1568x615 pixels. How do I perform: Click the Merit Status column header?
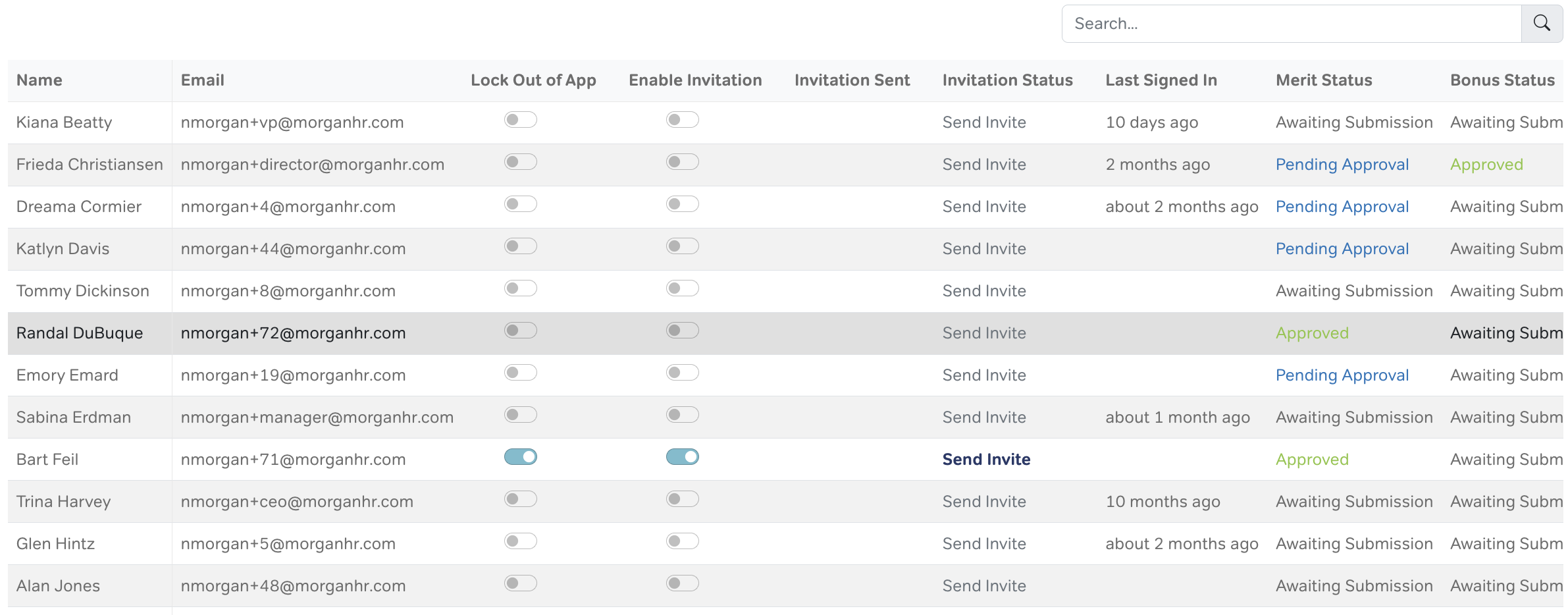(x=1323, y=80)
